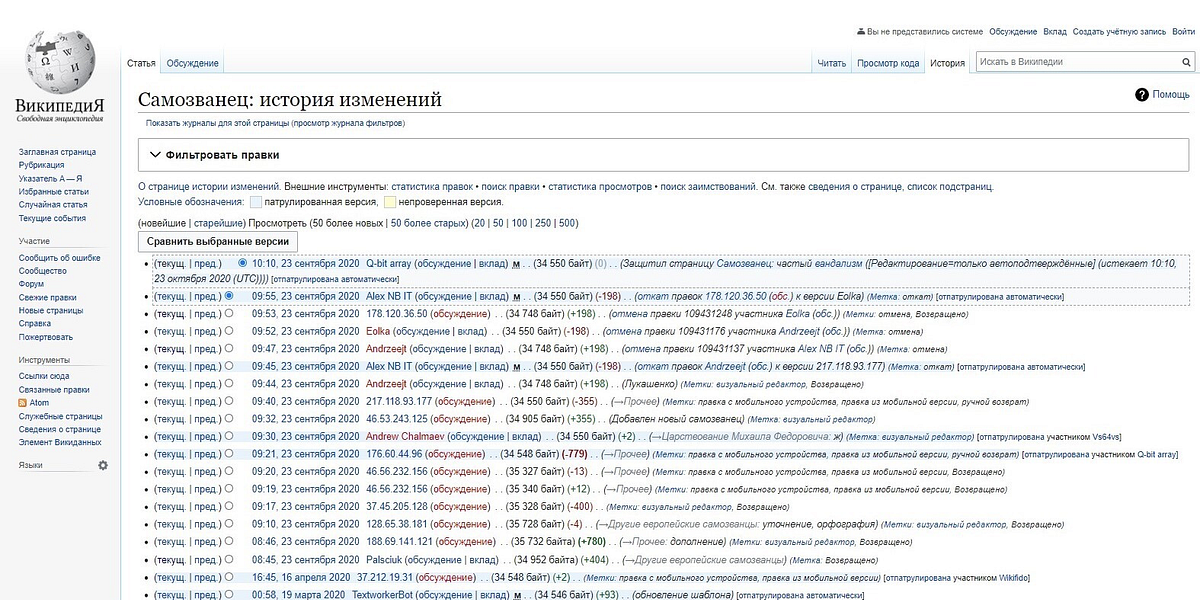Screen dimensions: 1200x600
Task: Select radio button for 10:10 Q-bit array revision
Action: pyautogui.click(x=243, y=263)
